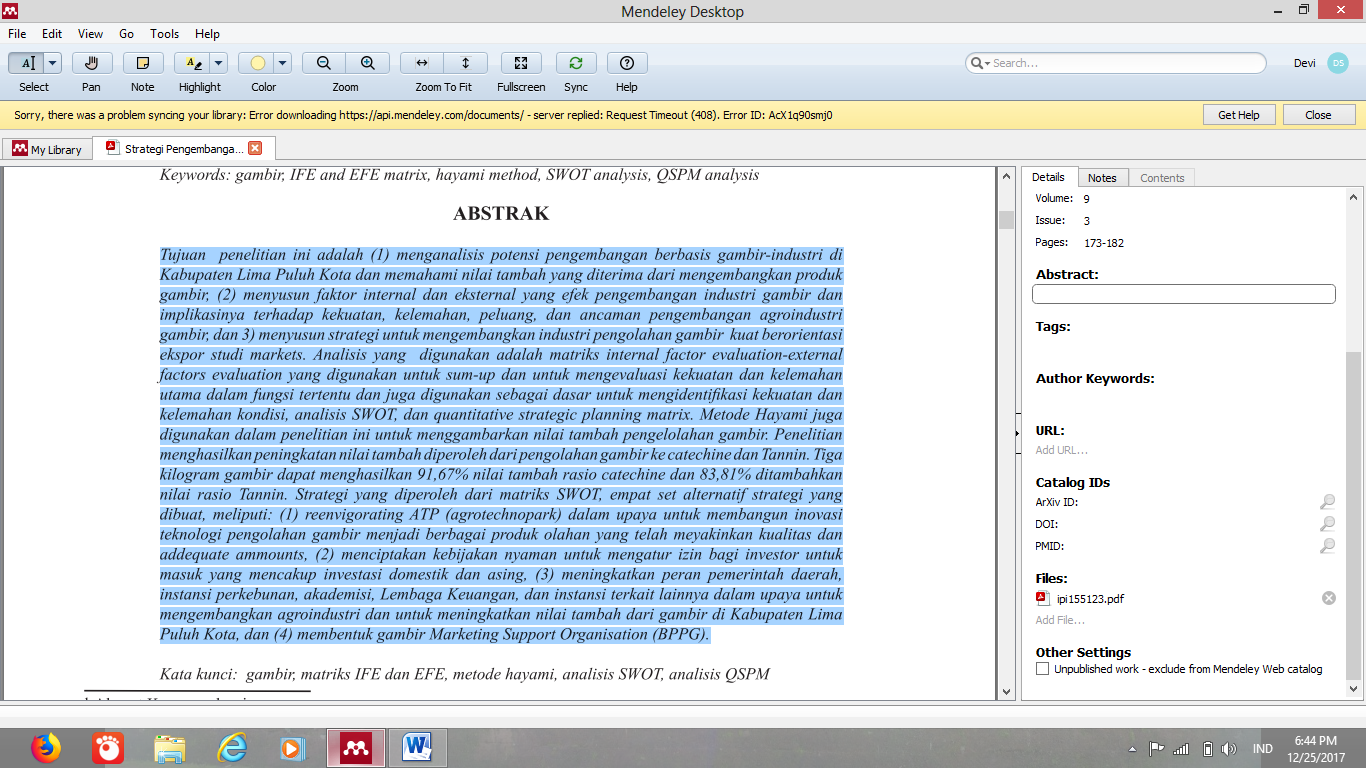Close the Strategi Pengembanga document tab

[x=255, y=148]
